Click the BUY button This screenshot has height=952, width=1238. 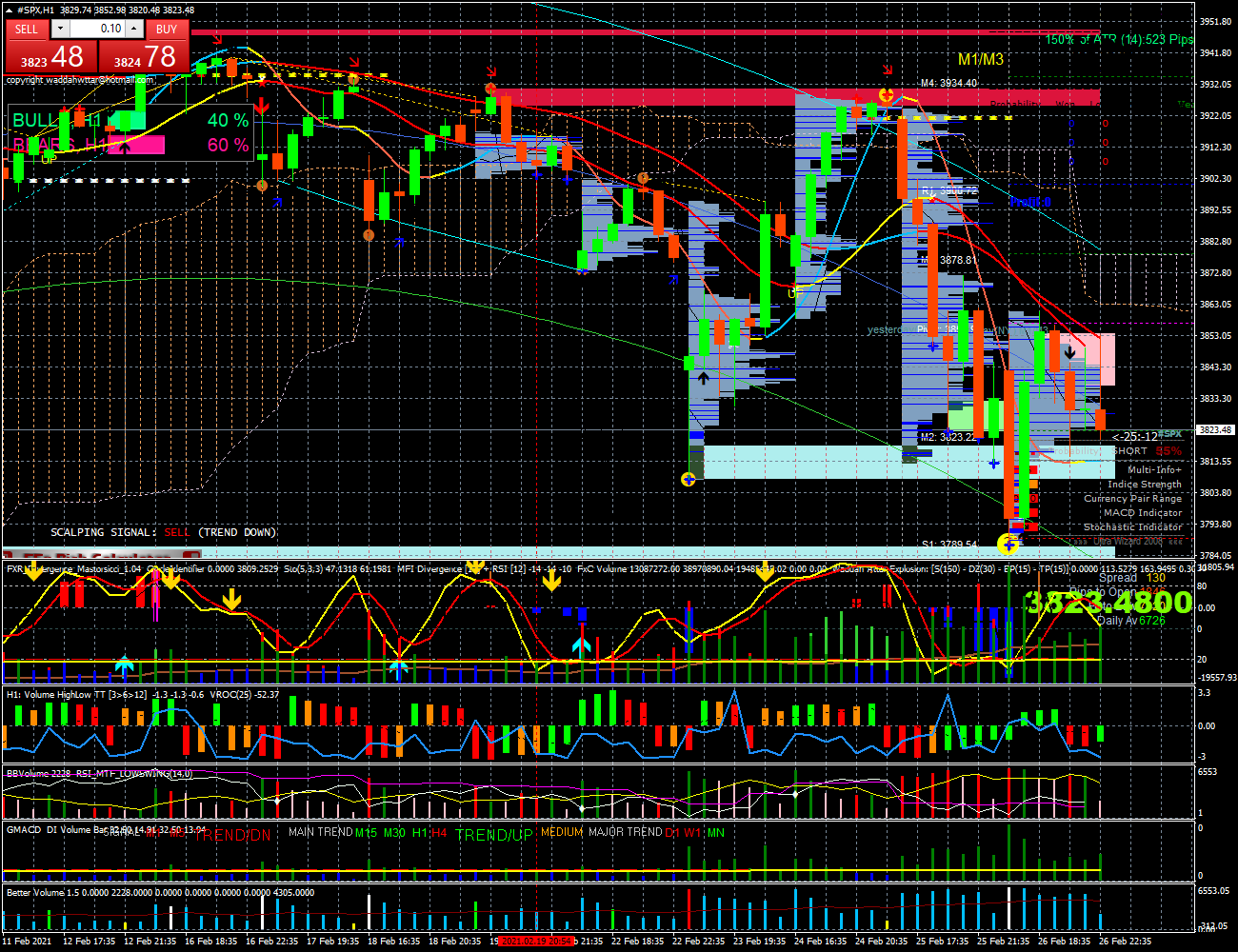click(x=167, y=29)
